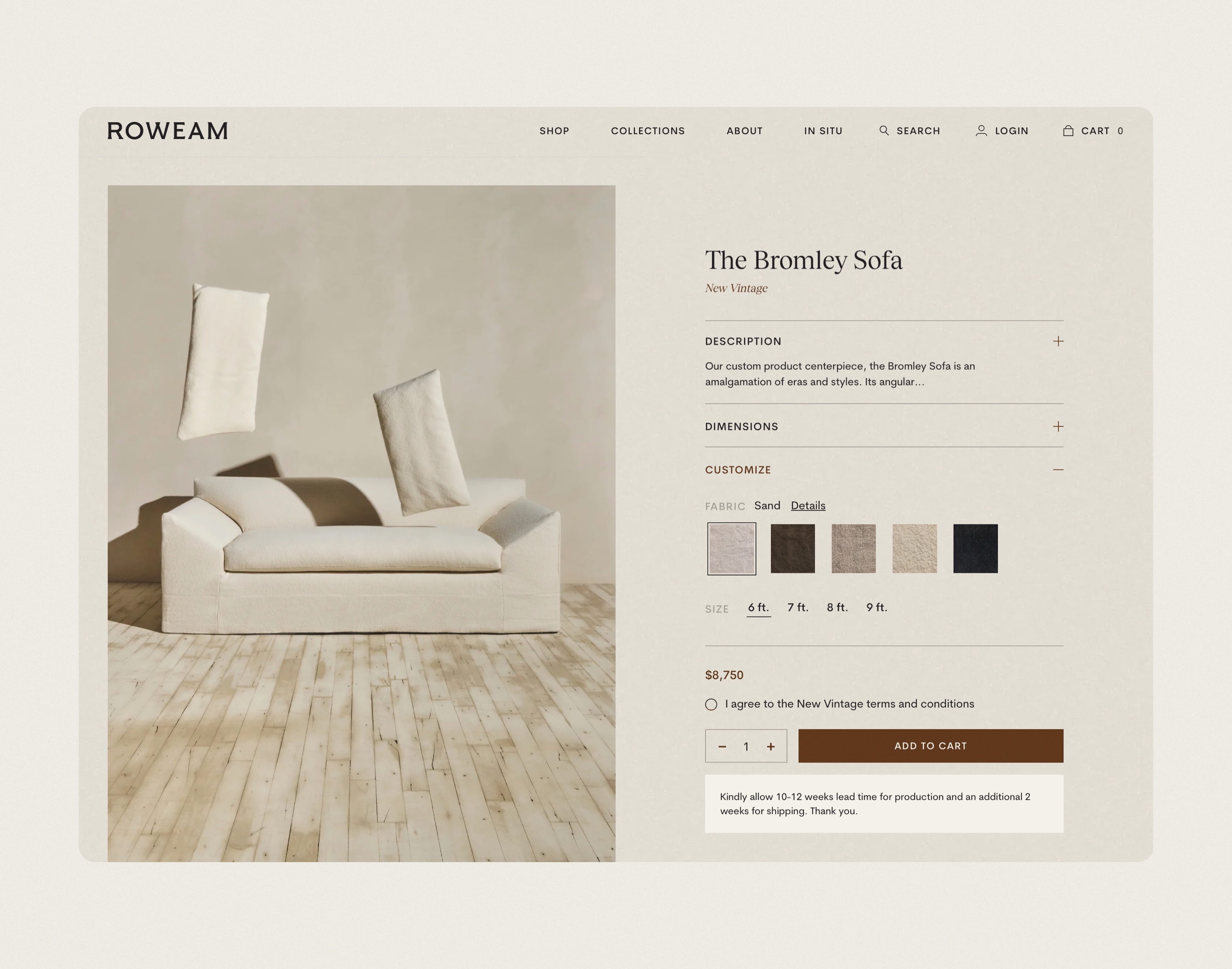Pick the dark brown fabric swatch

coord(792,549)
